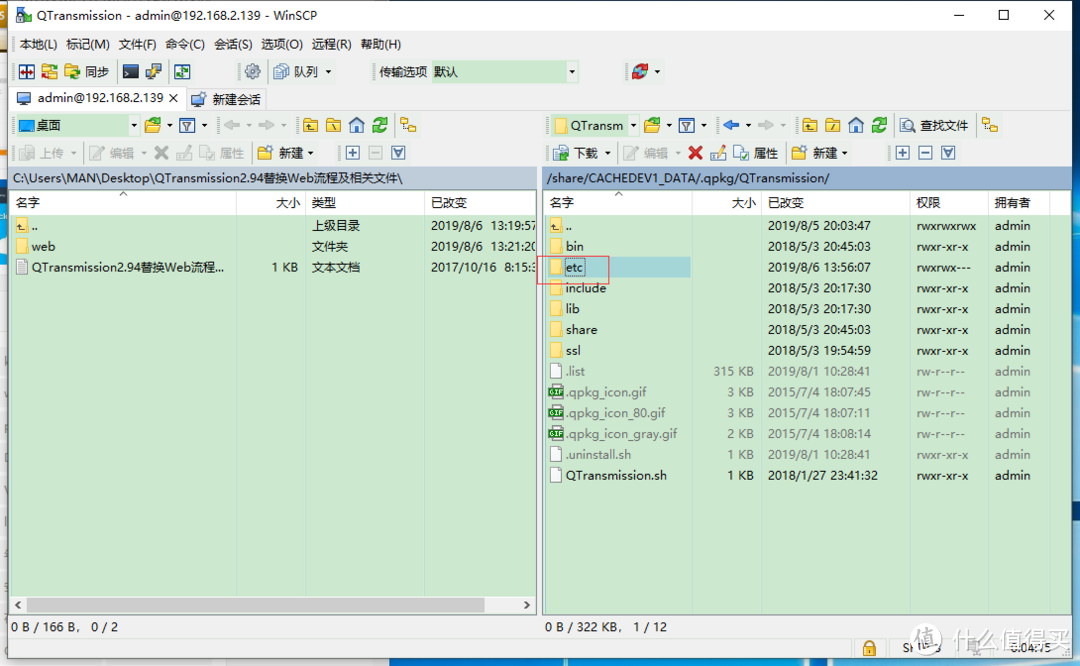Click the remote 属性 properties button
Image resolution: width=1080 pixels, height=666 pixels.
756,153
